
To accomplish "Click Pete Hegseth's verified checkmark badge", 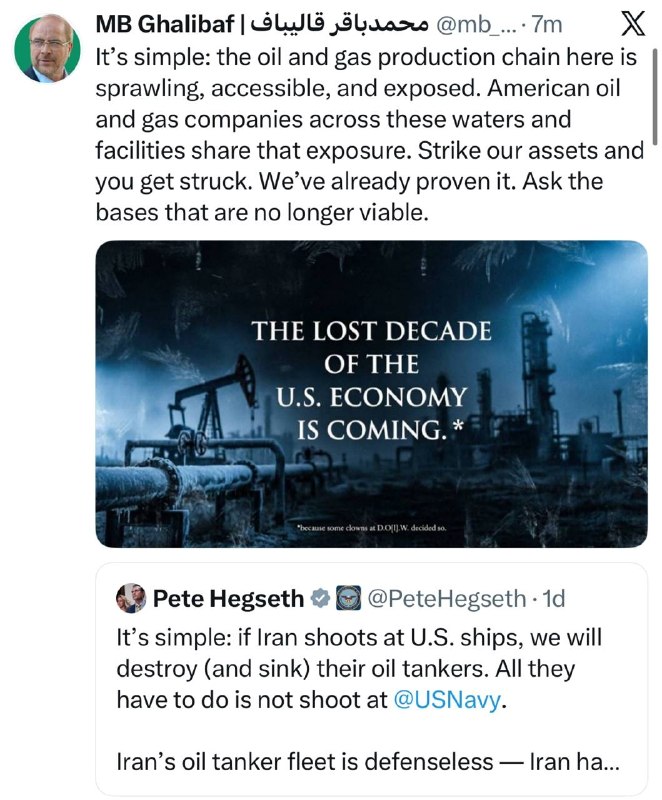I will (320, 598).
